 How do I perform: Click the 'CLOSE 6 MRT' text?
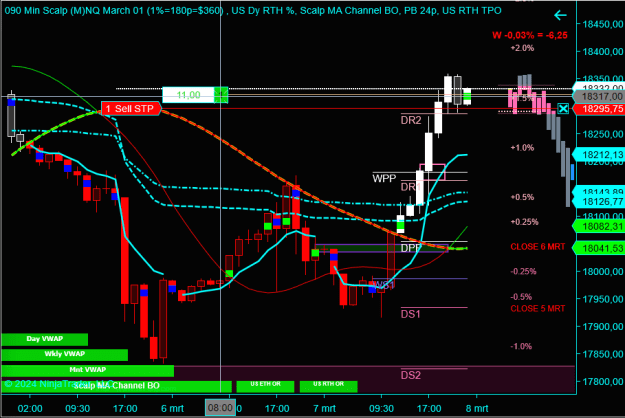pos(538,247)
